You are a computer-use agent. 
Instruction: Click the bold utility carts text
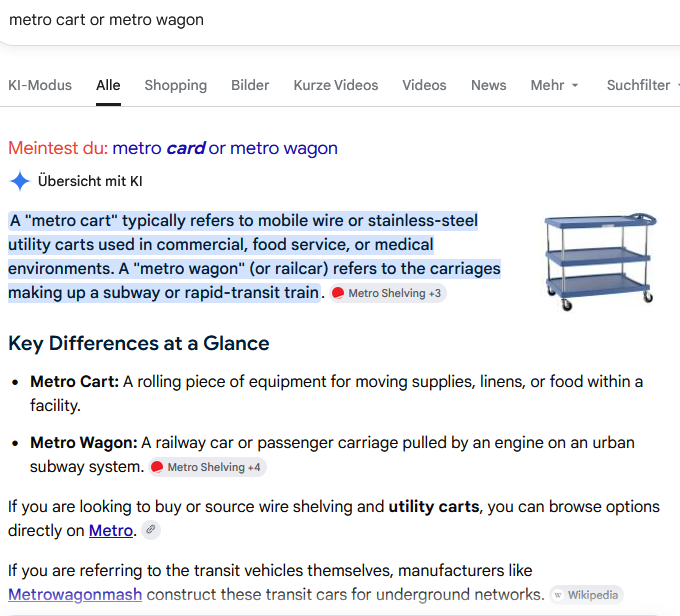click(x=434, y=507)
